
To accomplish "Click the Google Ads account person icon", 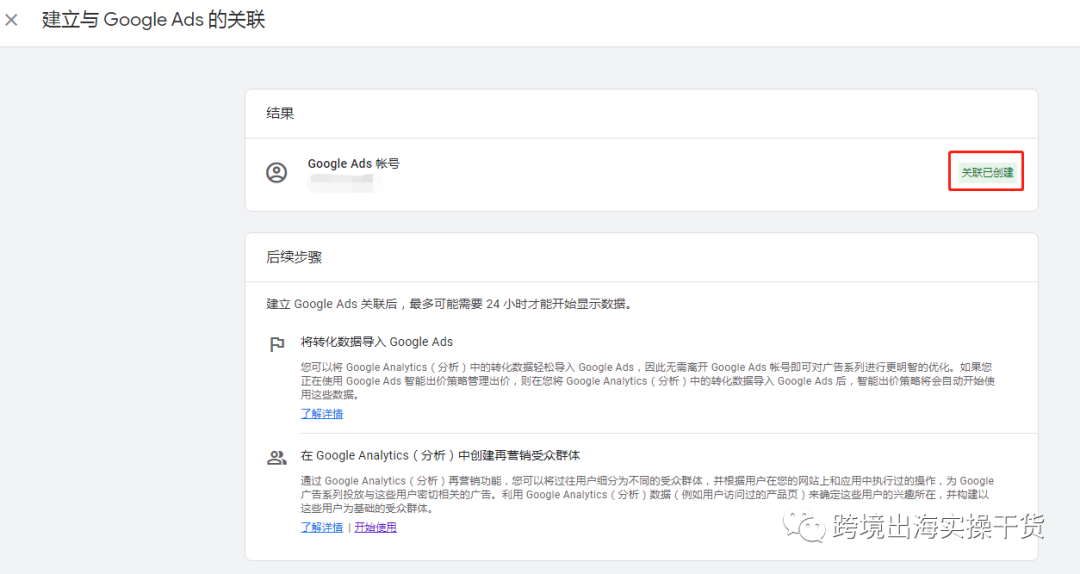I will tap(277, 172).
